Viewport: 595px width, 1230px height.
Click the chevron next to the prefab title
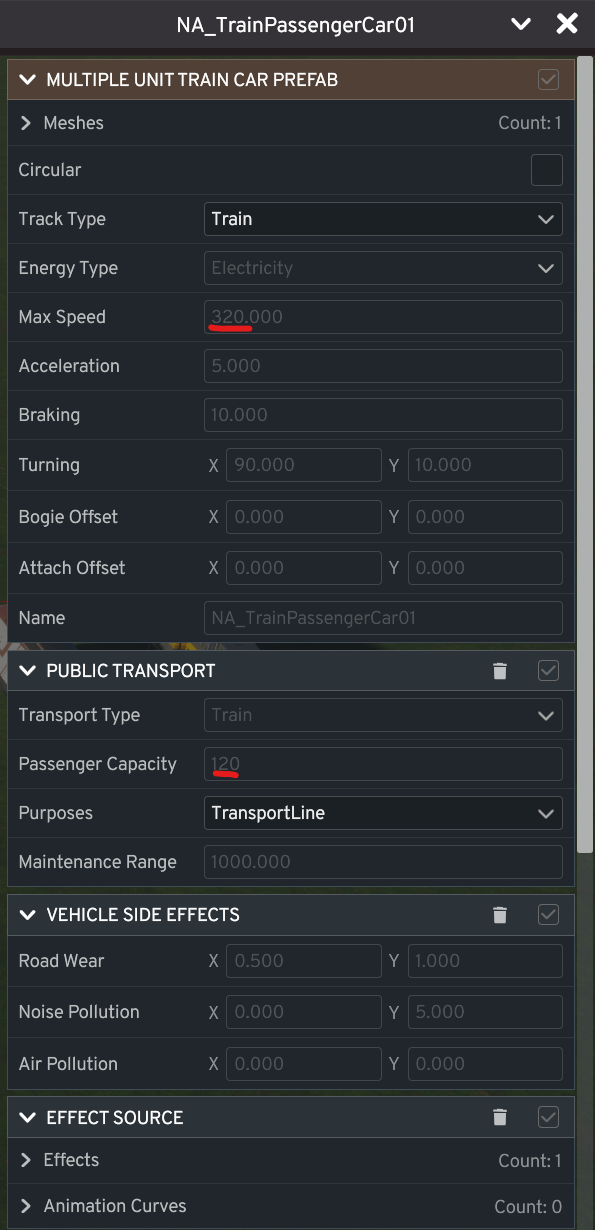[521, 23]
